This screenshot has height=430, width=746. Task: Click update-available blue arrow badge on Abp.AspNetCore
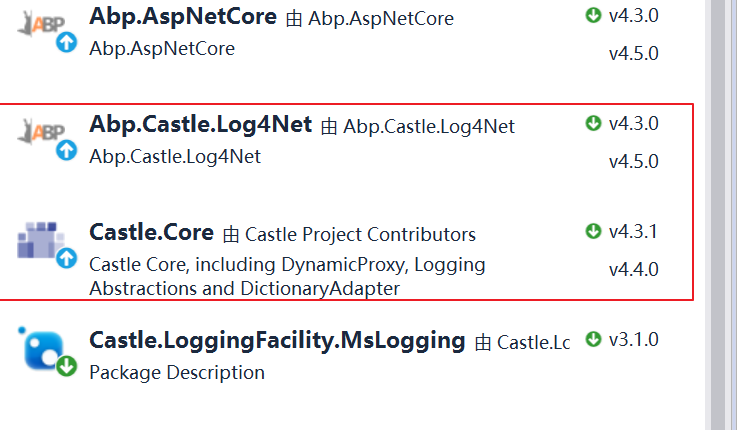point(67,42)
